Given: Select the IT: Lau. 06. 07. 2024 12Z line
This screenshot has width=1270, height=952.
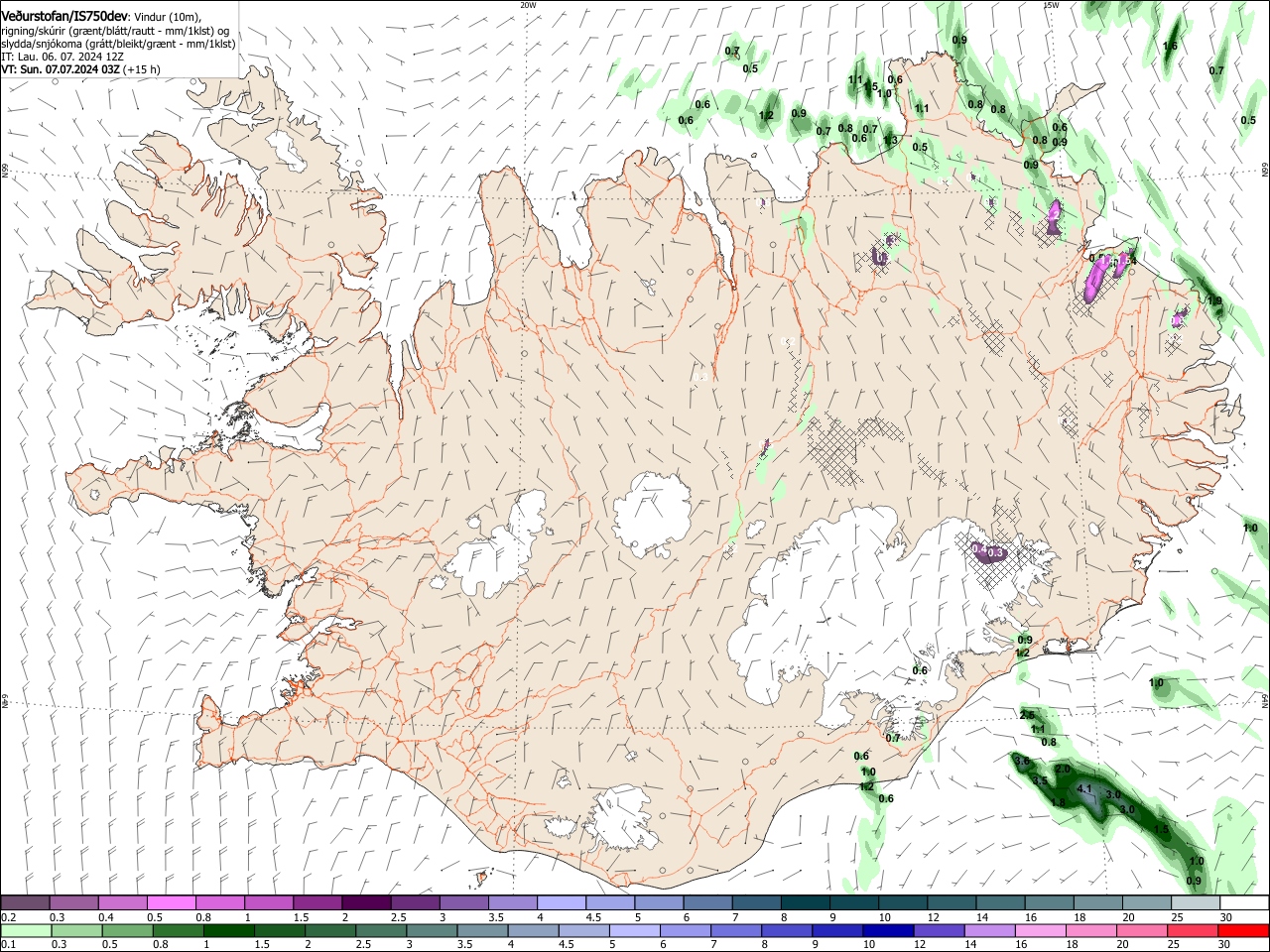Looking at the screenshot, I should [x=63, y=57].
